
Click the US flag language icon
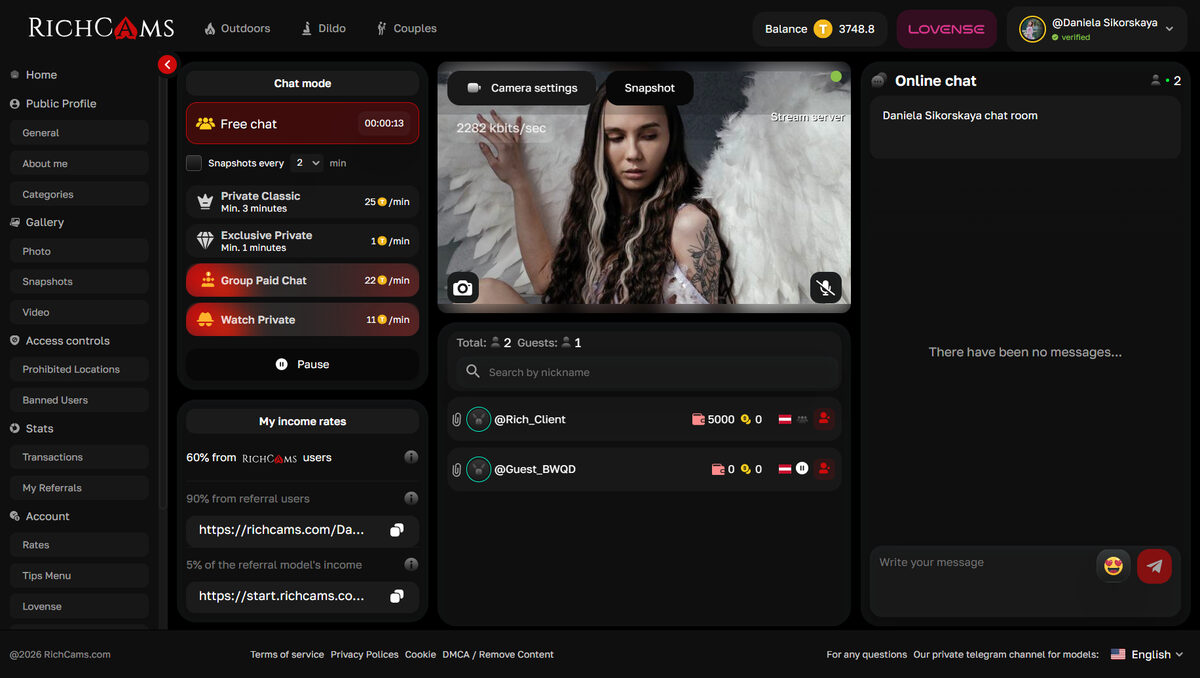click(x=1118, y=654)
